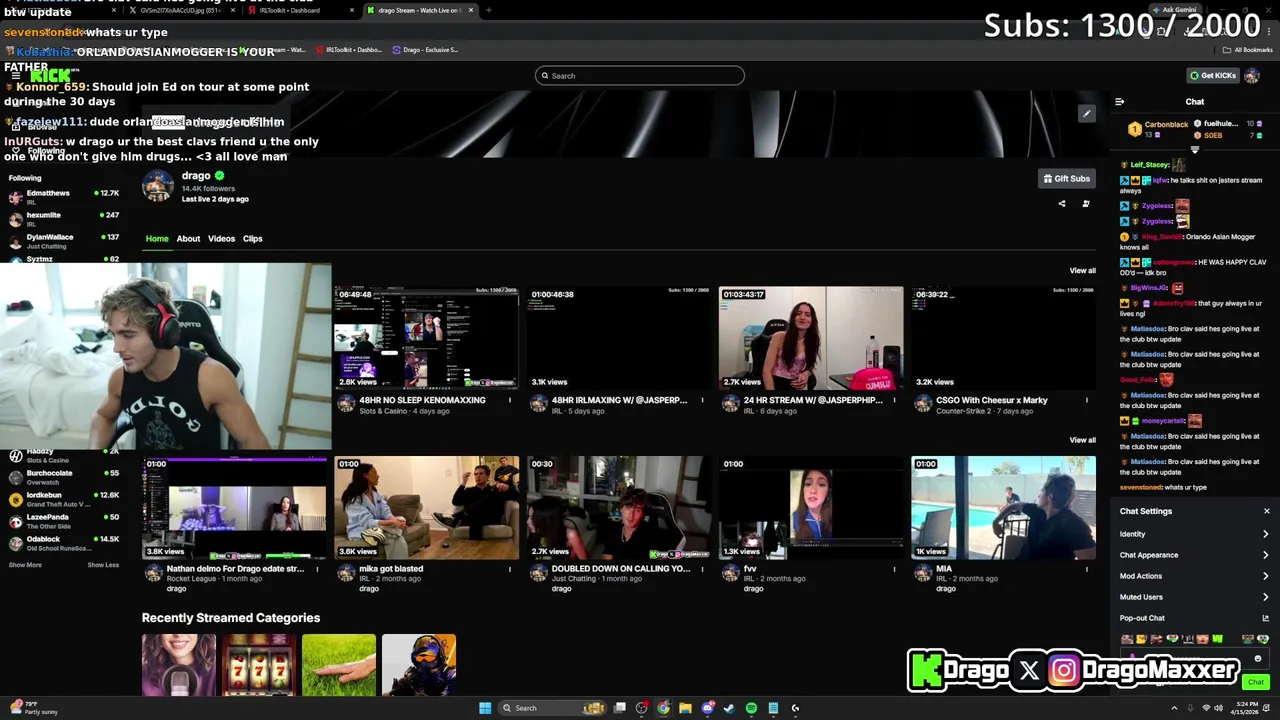Open the Get KICKs button
Image resolution: width=1280 pixels, height=720 pixels.
[x=1212, y=76]
